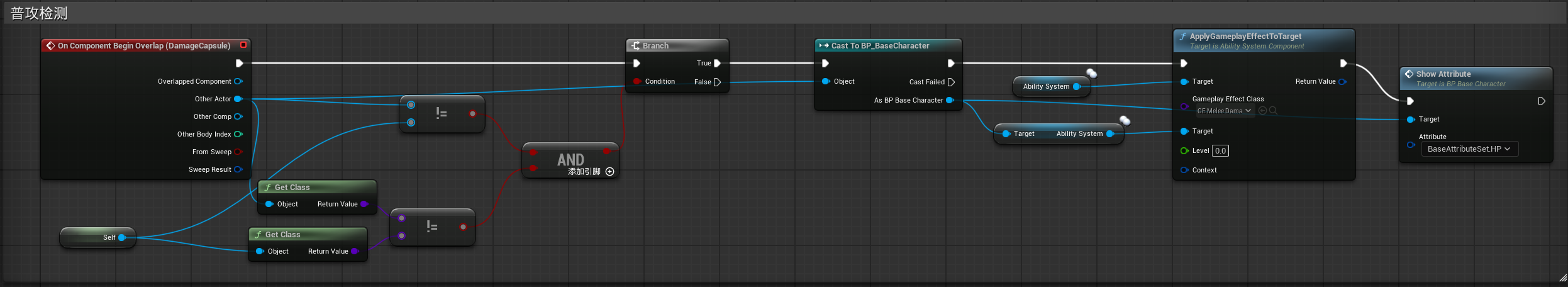Click the Level value field showing 0.0
Image resolution: width=1568 pixels, height=287 pixels.
[1220, 150]
